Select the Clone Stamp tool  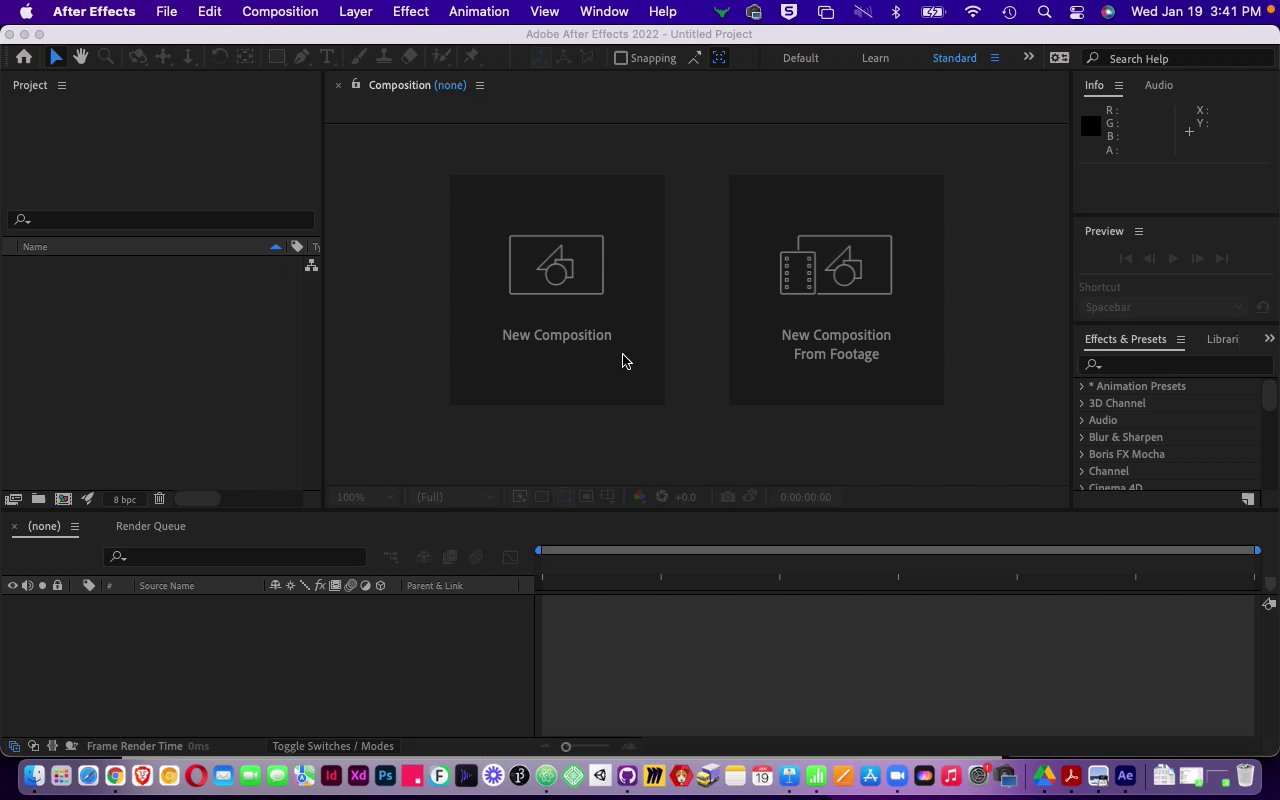coord(383,57)
